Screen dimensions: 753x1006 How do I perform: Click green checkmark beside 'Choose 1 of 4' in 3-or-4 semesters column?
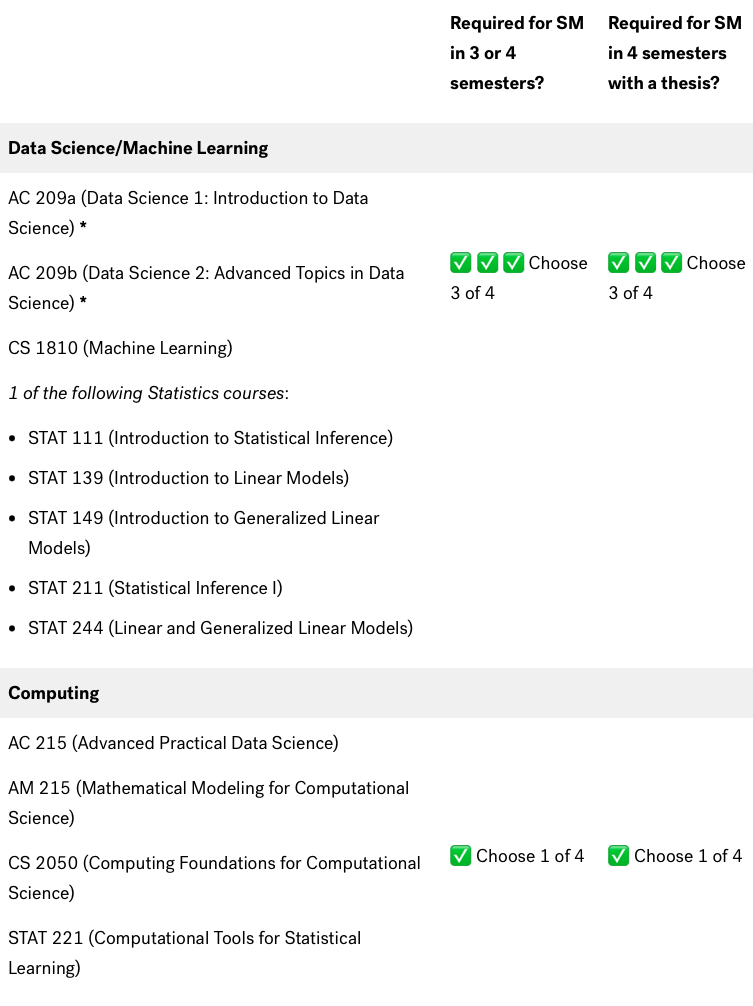(x=461, y=855)
